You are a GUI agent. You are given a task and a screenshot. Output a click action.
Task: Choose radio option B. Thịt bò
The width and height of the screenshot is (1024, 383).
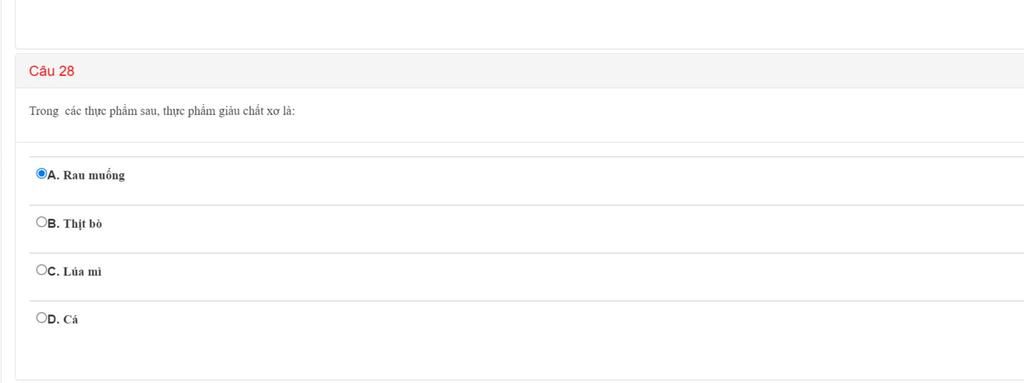pos(42,222)
